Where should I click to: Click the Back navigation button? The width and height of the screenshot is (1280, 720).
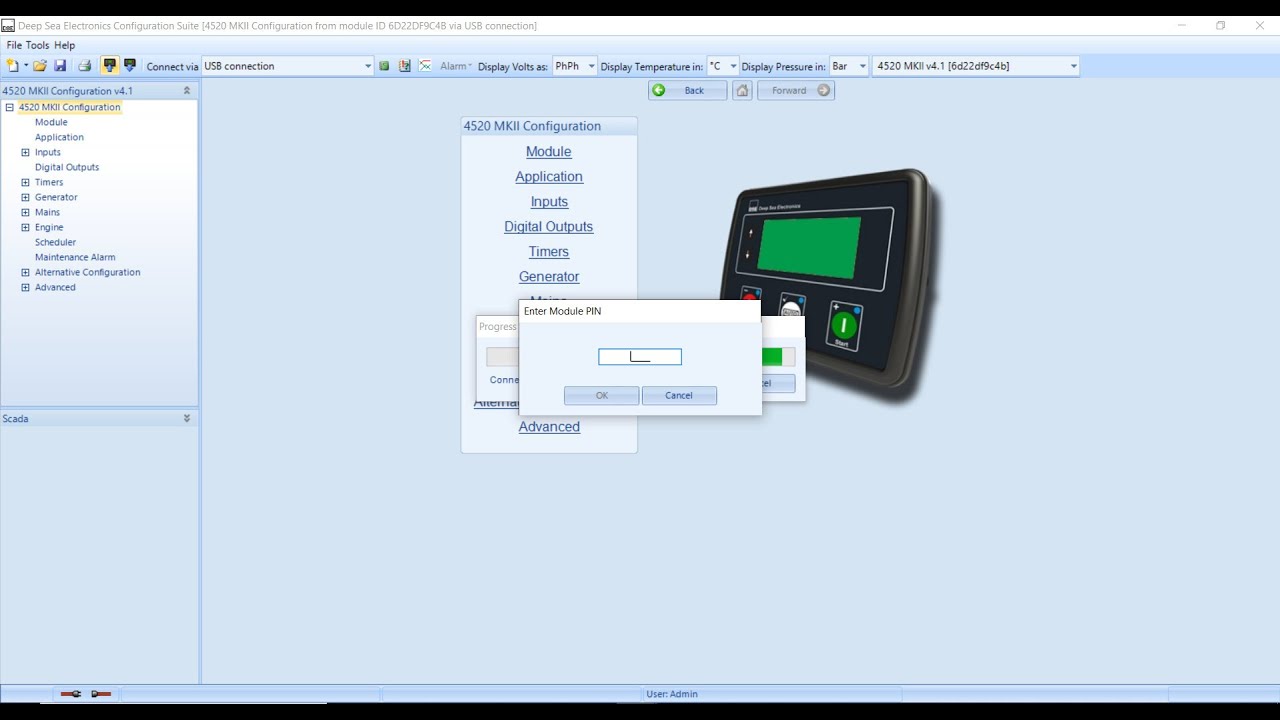[687, 90]
